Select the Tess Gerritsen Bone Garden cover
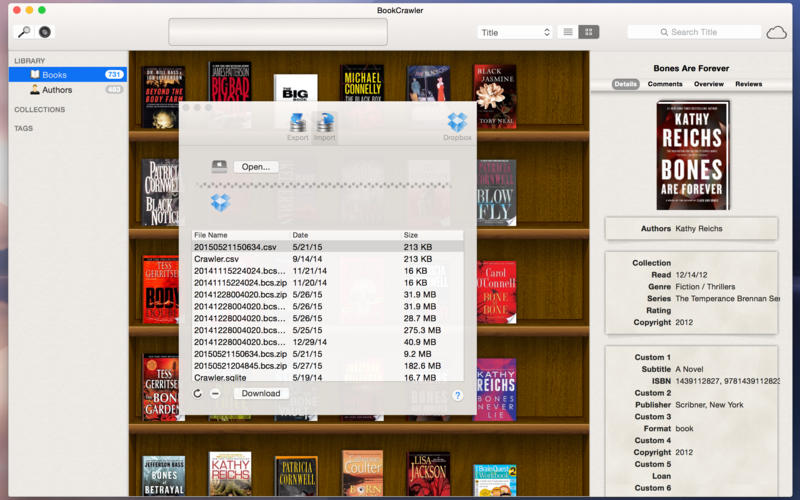This screenshot has height=500, width=800. (161, 387)
